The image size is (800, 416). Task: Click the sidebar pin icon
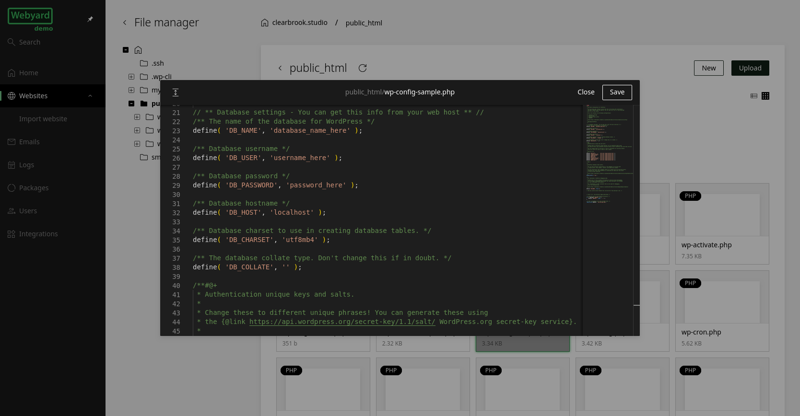pyautogui.click(x=90, y=19)
